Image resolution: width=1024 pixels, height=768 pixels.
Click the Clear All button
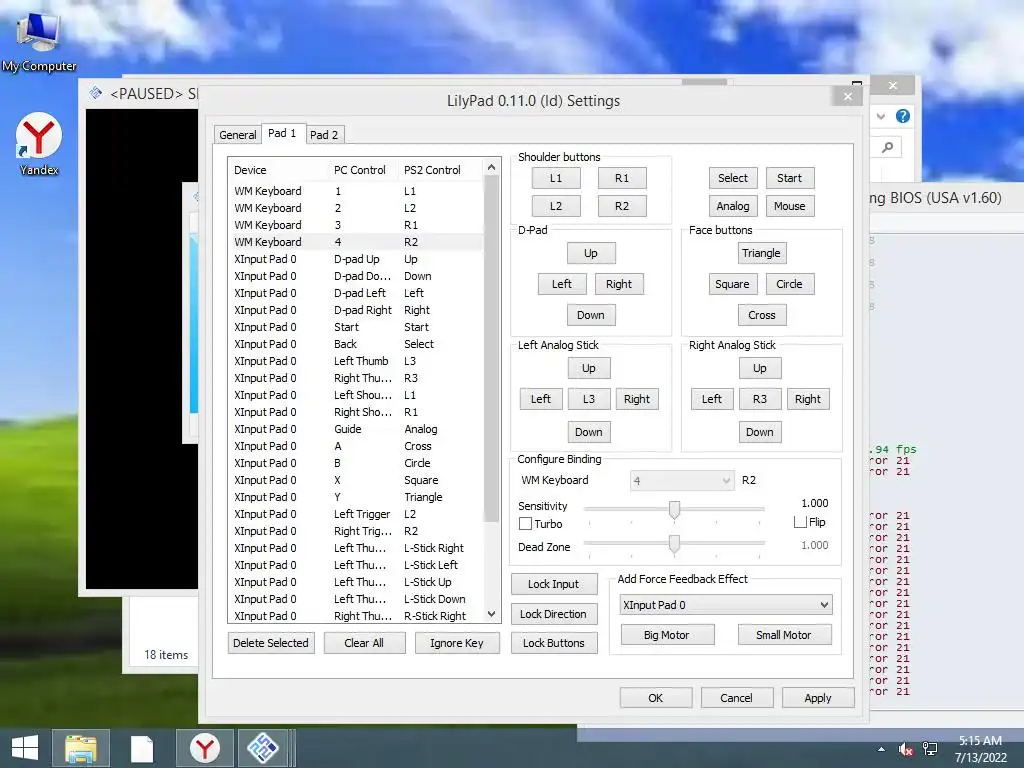pos(364,643)
